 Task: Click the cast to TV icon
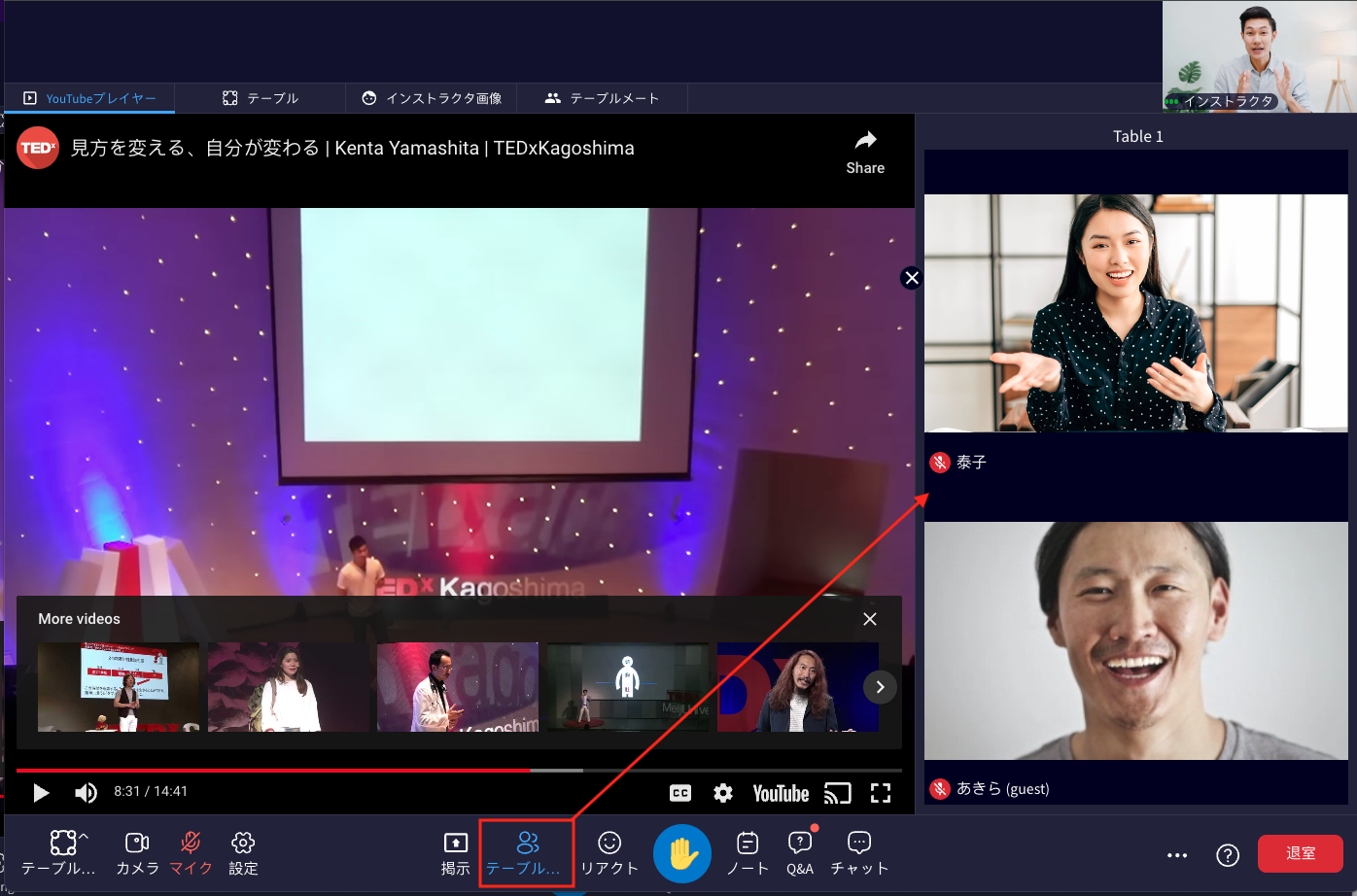(x=837, y=793)
